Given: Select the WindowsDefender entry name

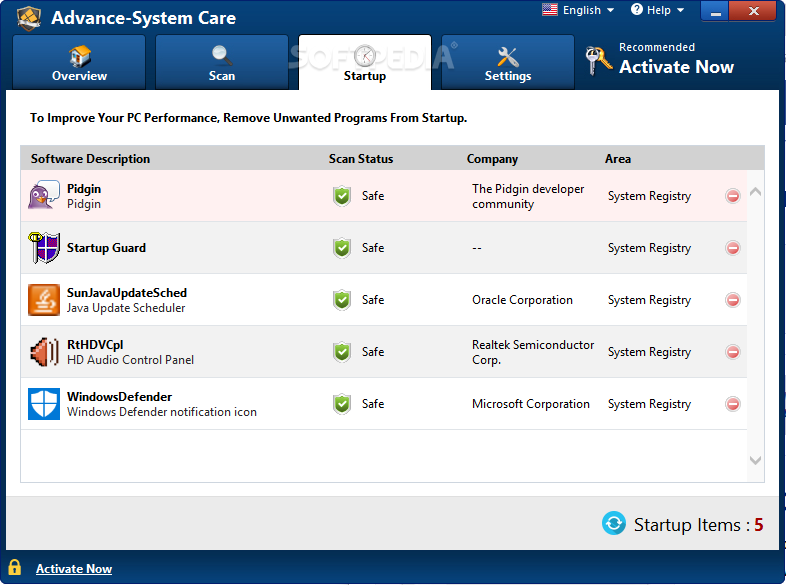Looking at the screenshot, I should click(x=119, y=397).
